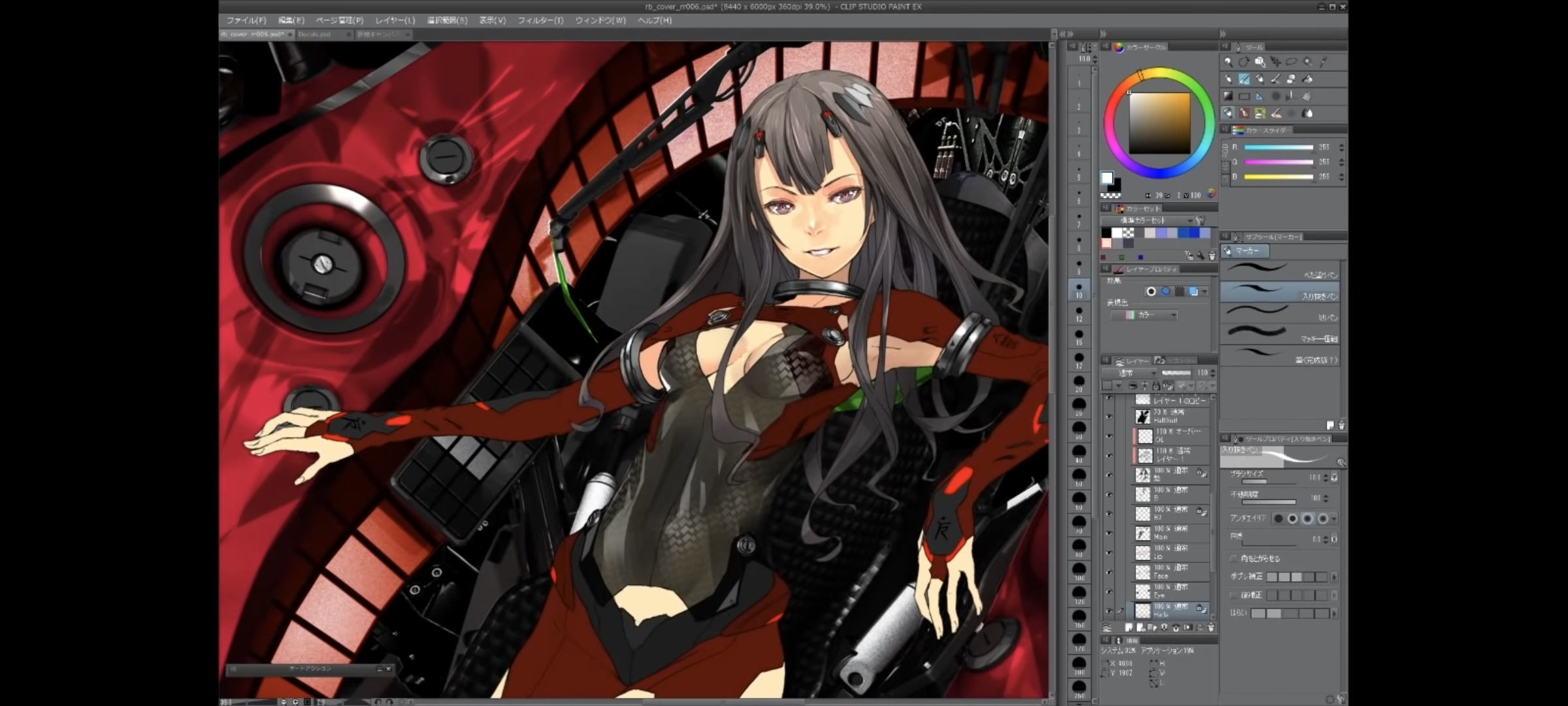Open the フィルター(I) menu

(x=540, y=20)
